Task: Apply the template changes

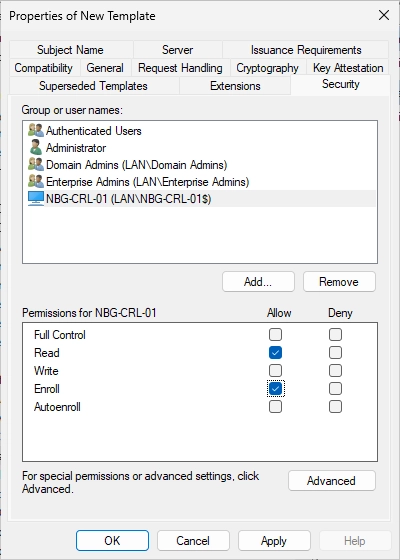Action: point(274,541)
